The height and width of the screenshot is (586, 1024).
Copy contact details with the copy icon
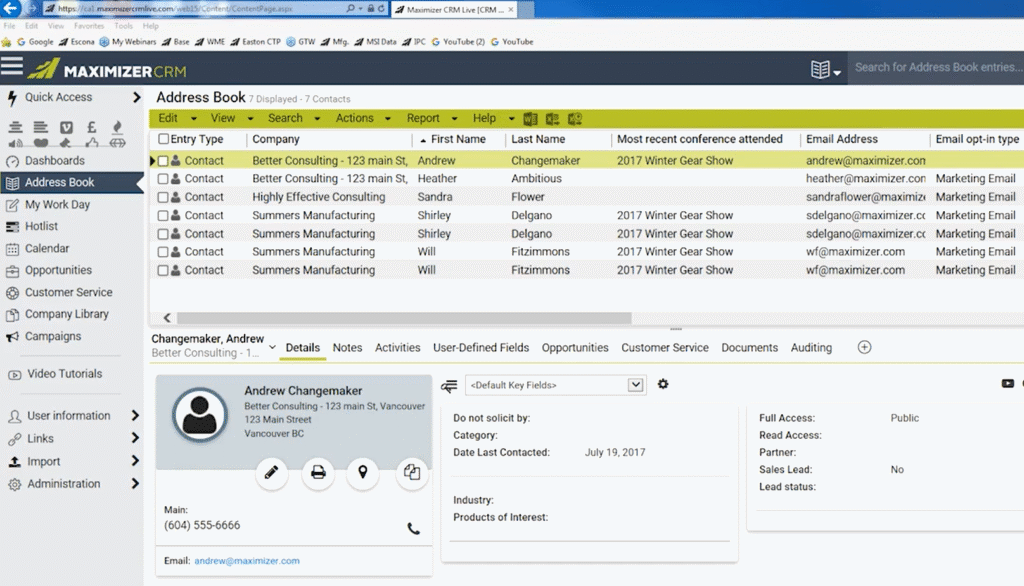click(411, 472)
